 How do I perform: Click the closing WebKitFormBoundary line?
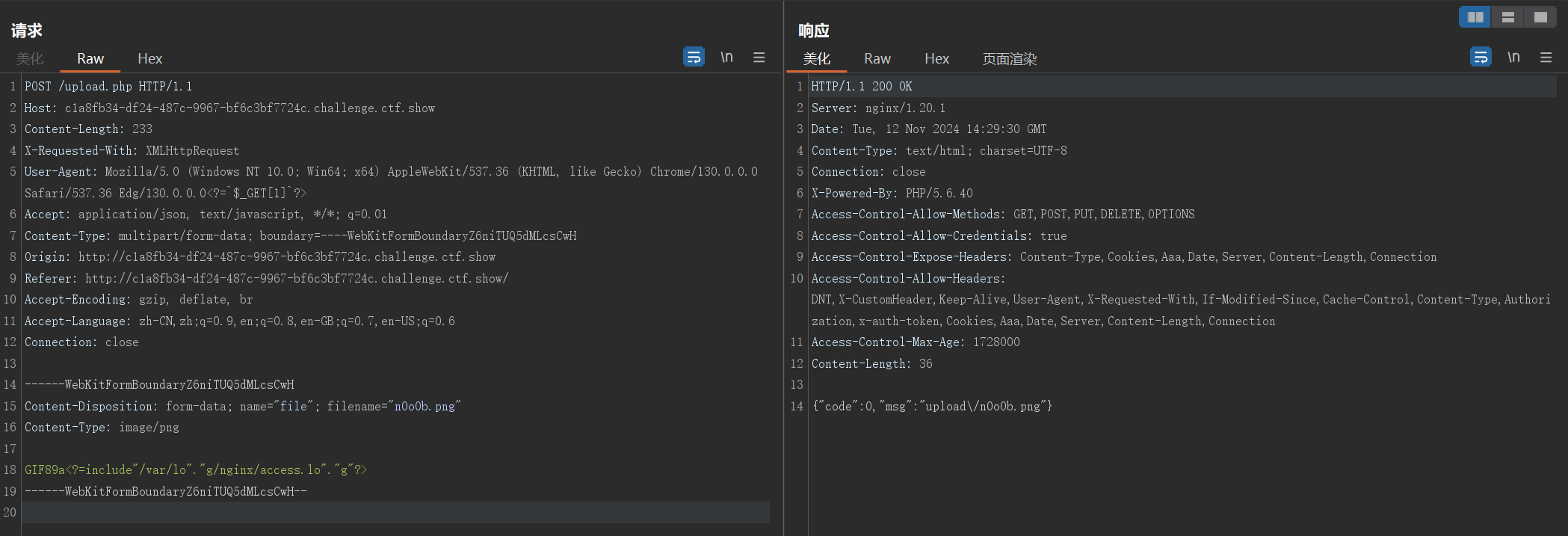coord(166,491)
